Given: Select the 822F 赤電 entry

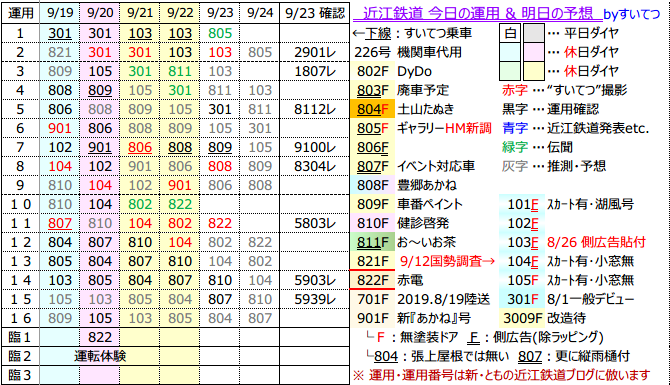Looking at the screenshot, I should 390,280.
